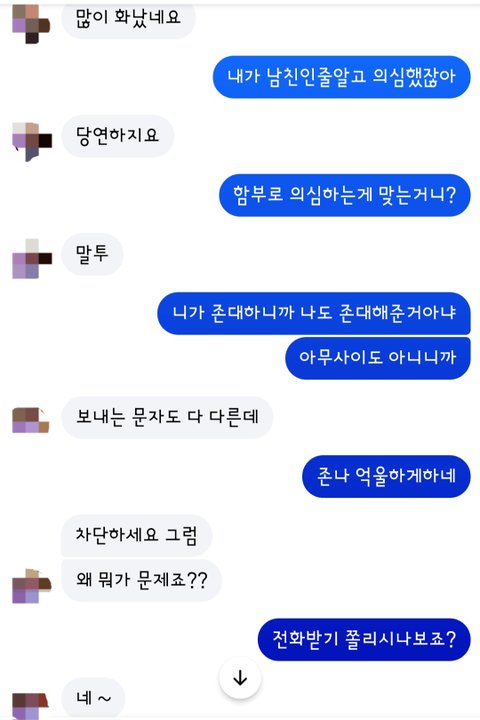Image resolution: width=480 pixels, height=720 pixels.
Task: Select sent bubble '아무사이도 아니니까'
Action: tap(378, 358)
